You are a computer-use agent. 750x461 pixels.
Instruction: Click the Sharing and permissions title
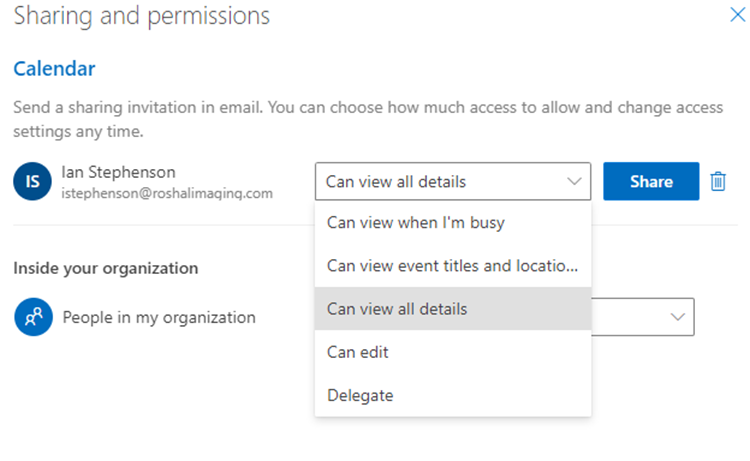pyautogui.click(x=142, y=16)
